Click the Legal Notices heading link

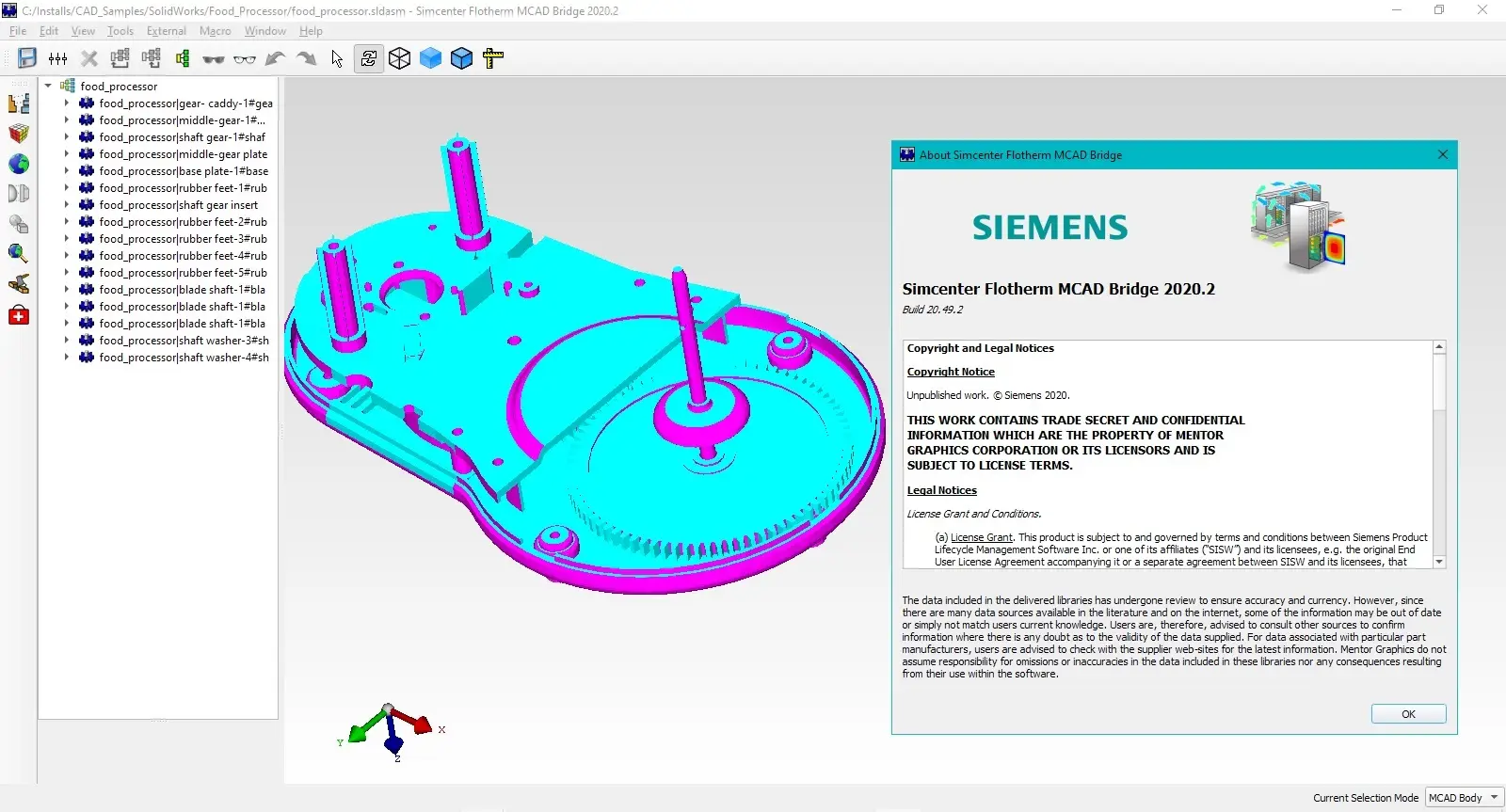[x=942, y=490]
